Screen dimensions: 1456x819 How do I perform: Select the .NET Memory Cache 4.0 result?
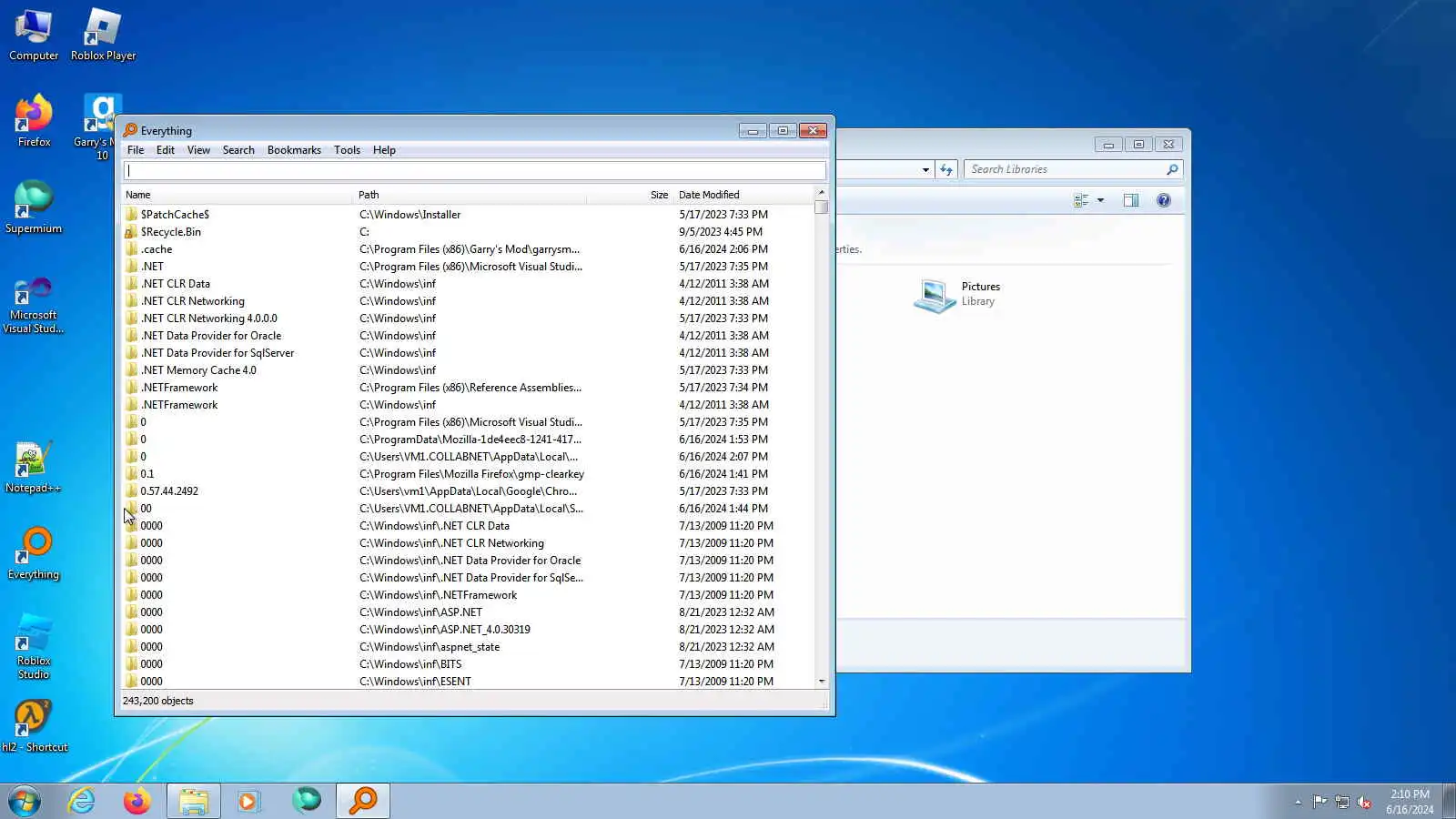(198, 370)
